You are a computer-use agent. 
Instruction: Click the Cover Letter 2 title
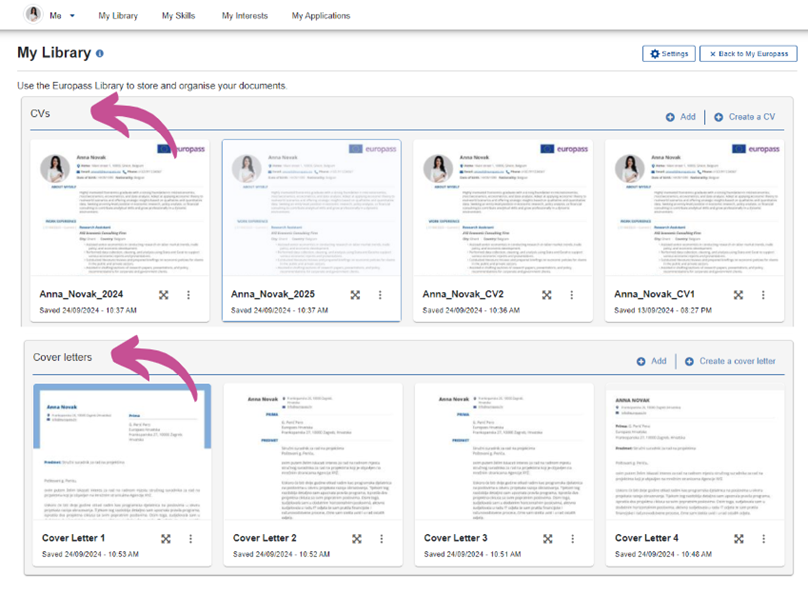[265, 538]
